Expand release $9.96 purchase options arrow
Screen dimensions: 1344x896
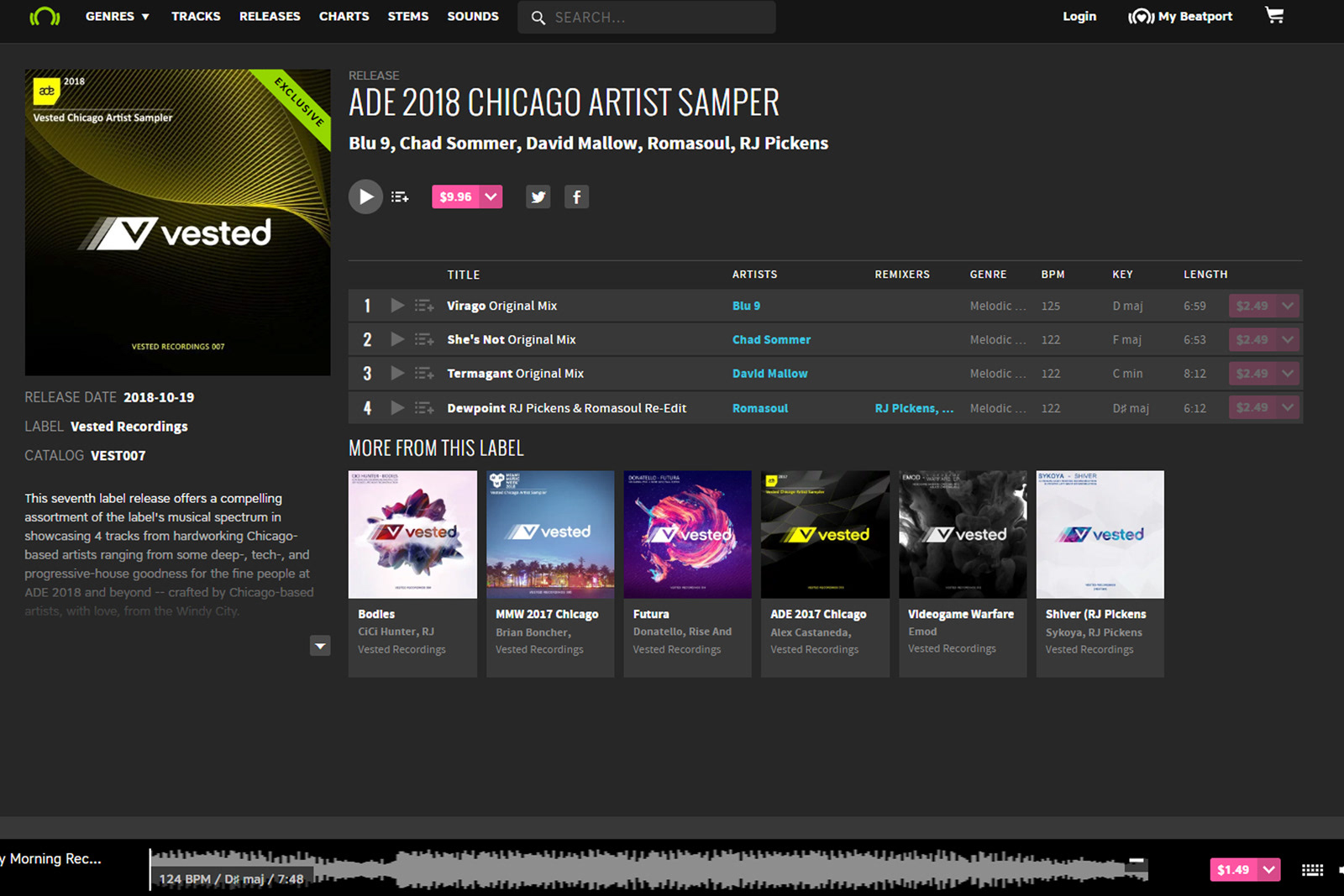[x=491, y=196]
